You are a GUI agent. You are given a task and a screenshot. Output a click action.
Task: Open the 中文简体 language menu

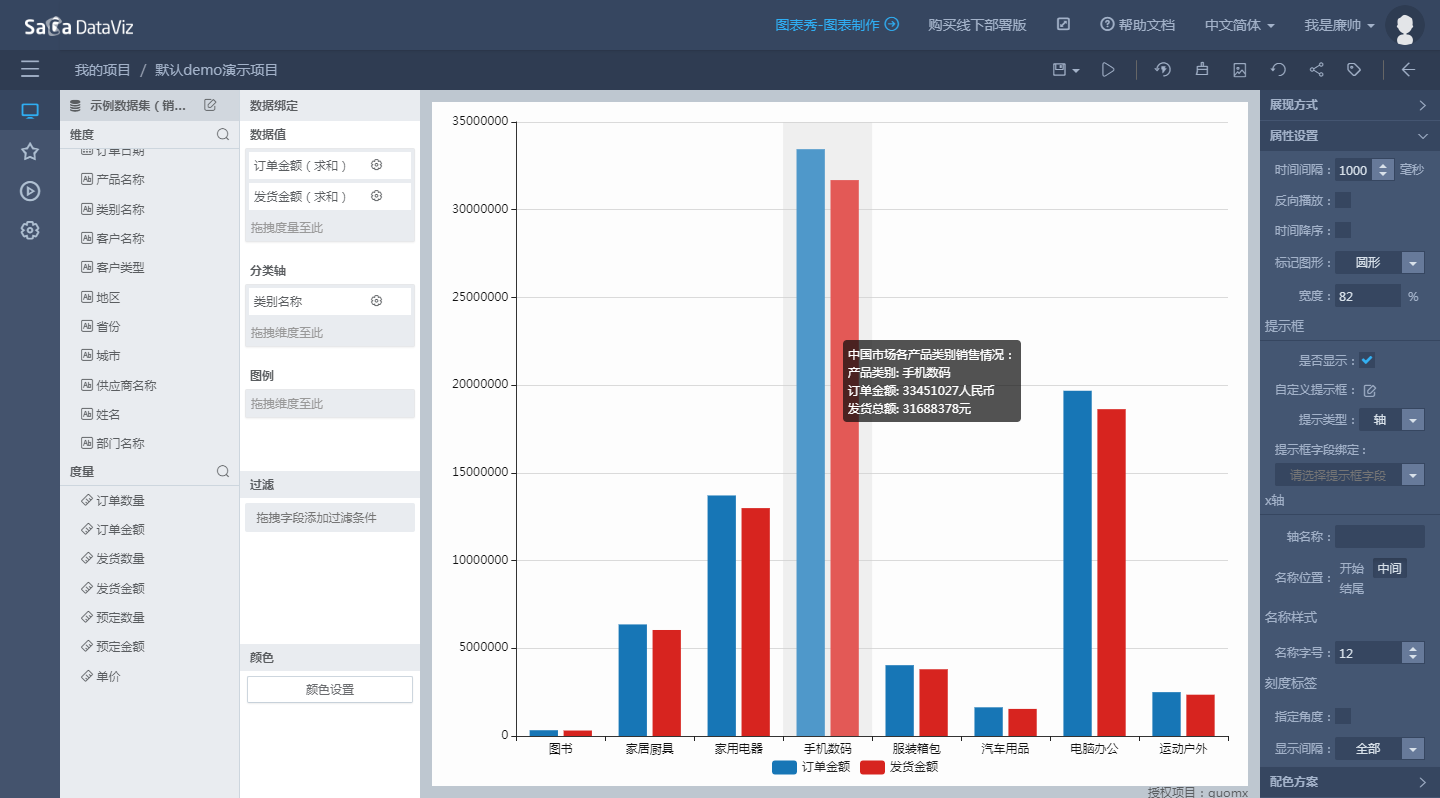click(1239, 25)
